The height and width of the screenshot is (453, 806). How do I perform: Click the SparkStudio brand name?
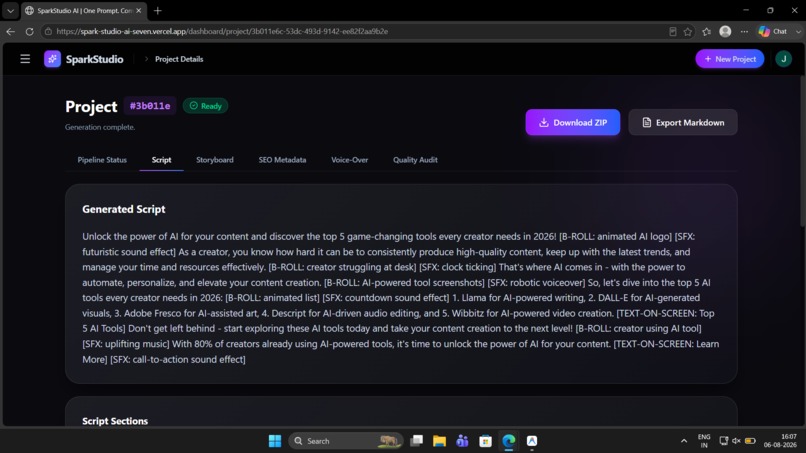[x=95, y=59]
